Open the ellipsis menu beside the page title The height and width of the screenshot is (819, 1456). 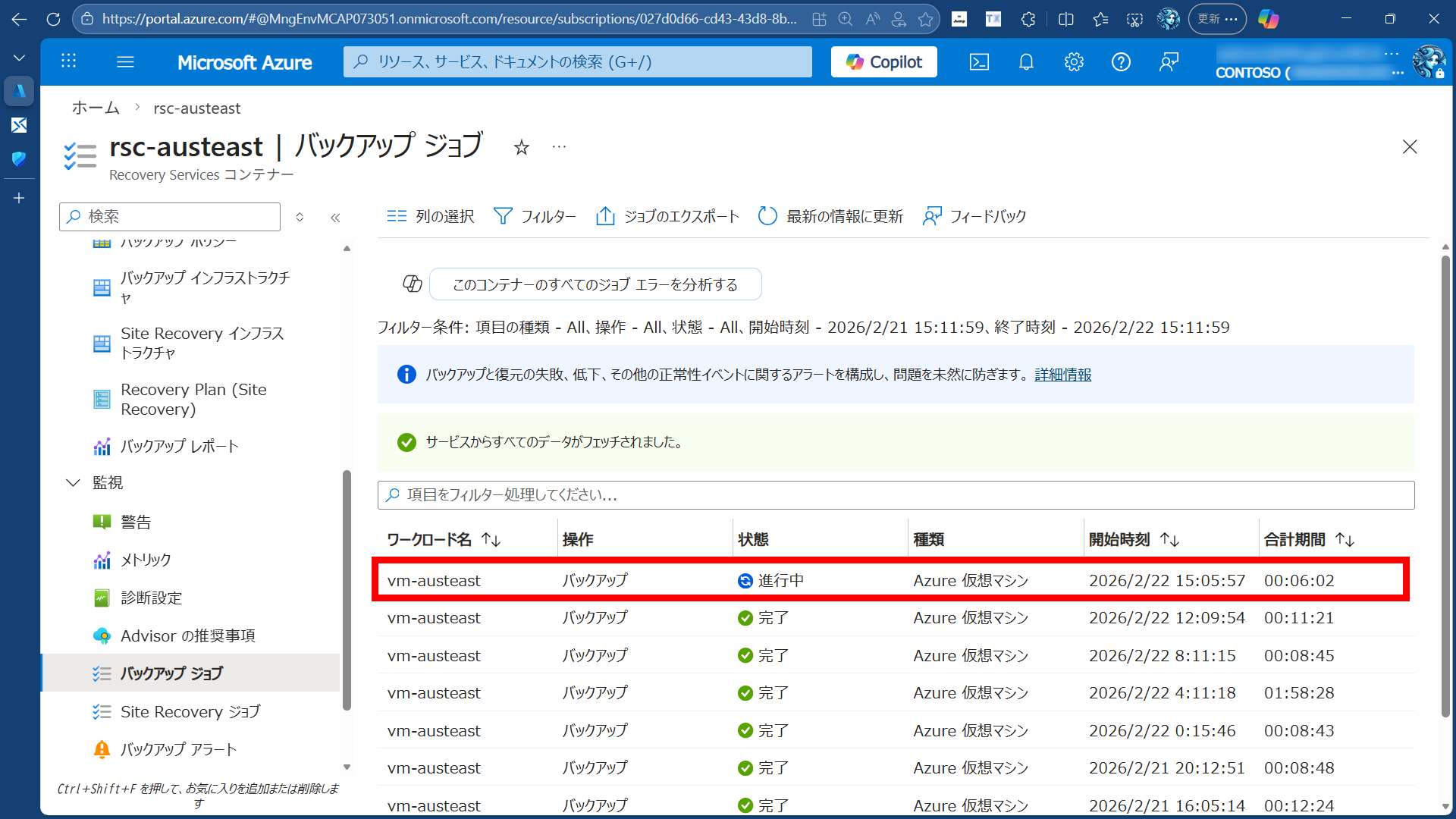(559, 146)
